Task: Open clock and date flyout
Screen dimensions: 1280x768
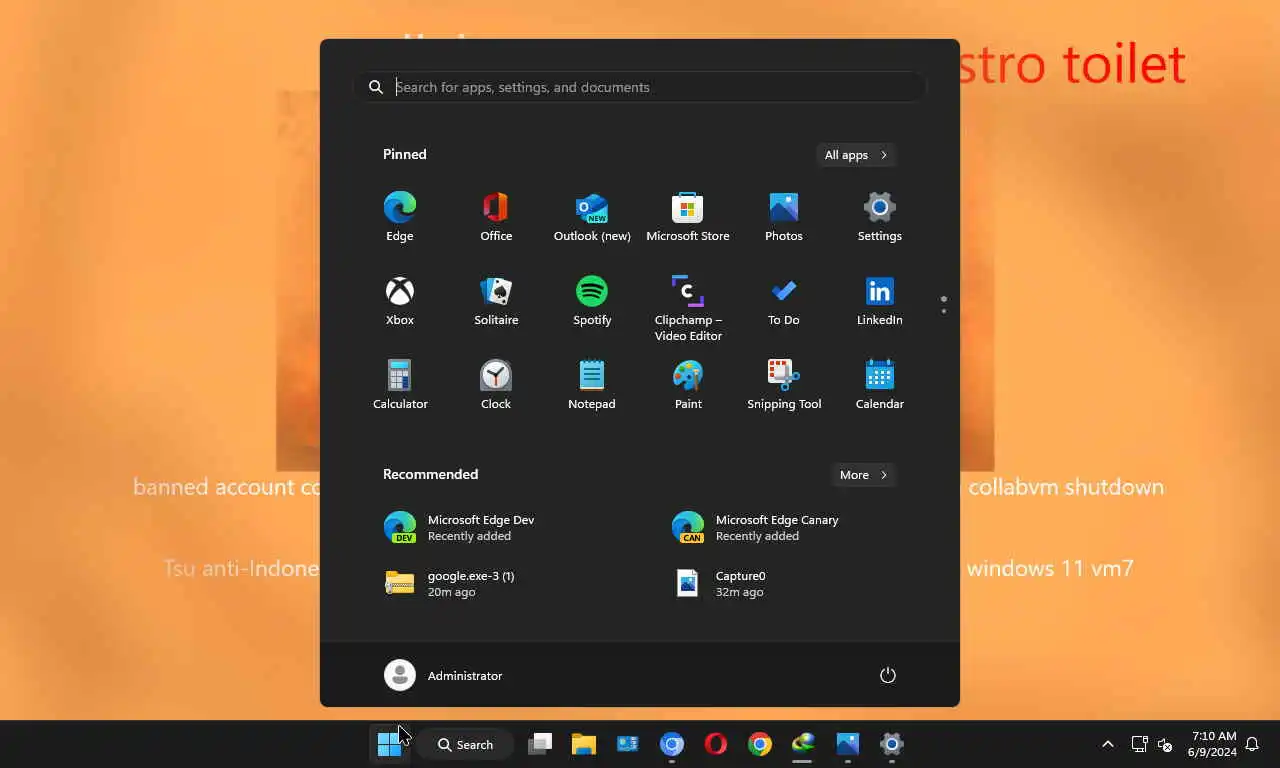Action: pyautogui.click(x=1213, y=744)
